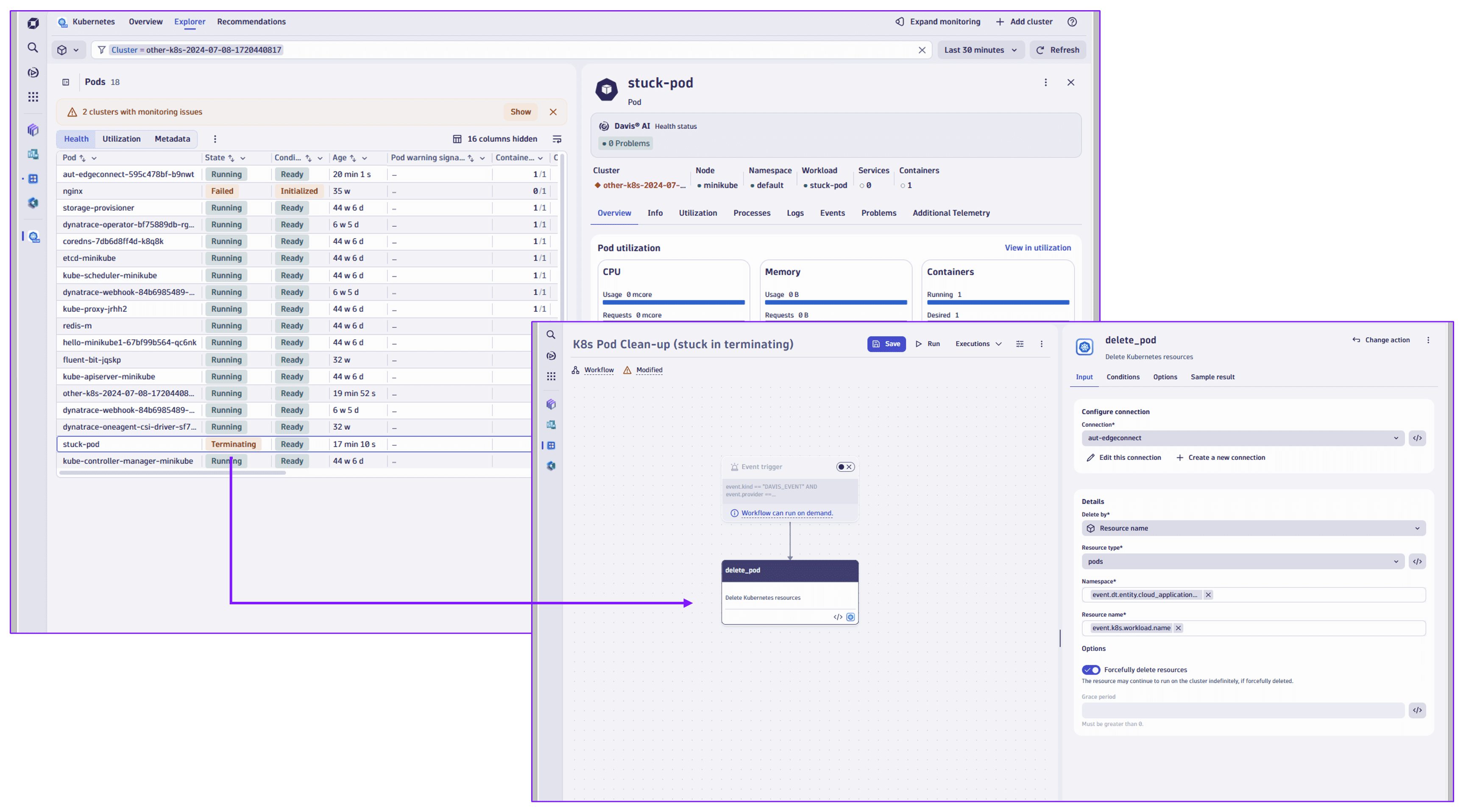Click code expression icon beside Connection
Image resolution: width=1466 pixels, height=812 pixels.
point(1417,438)
